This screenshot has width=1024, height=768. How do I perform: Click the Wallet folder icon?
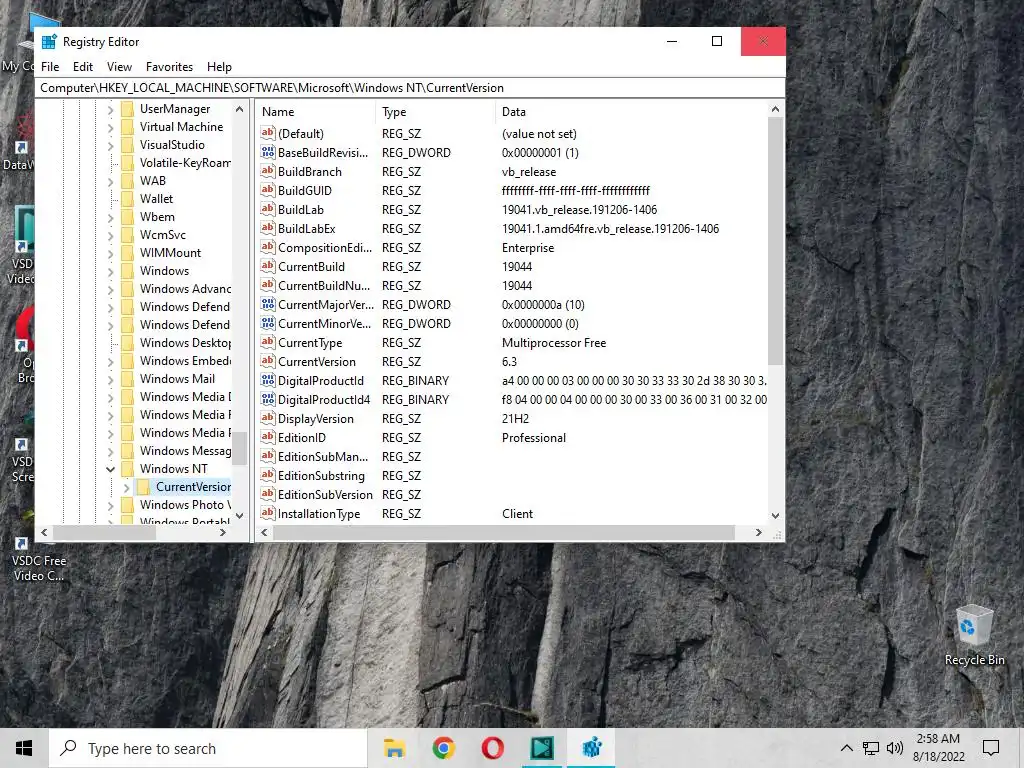pos(128,199)
